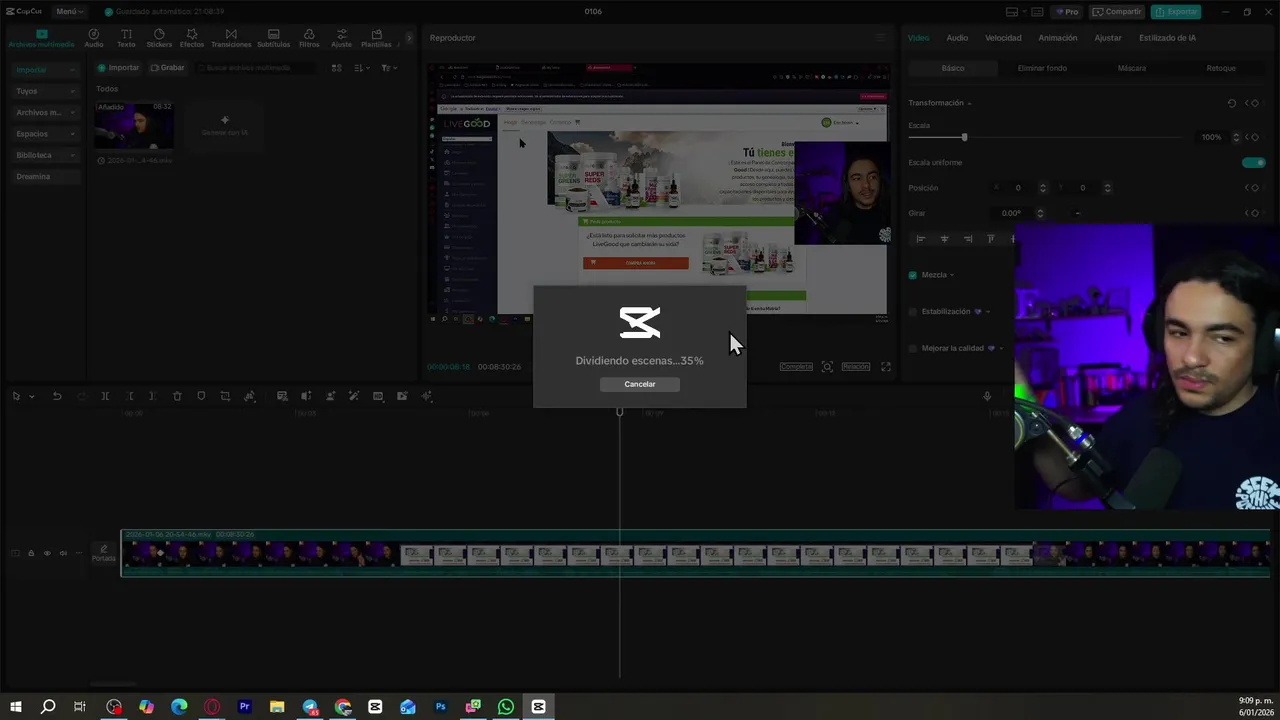Adjust the Escala slider
Screen dimensions: 1280x720
click(964, 137)
